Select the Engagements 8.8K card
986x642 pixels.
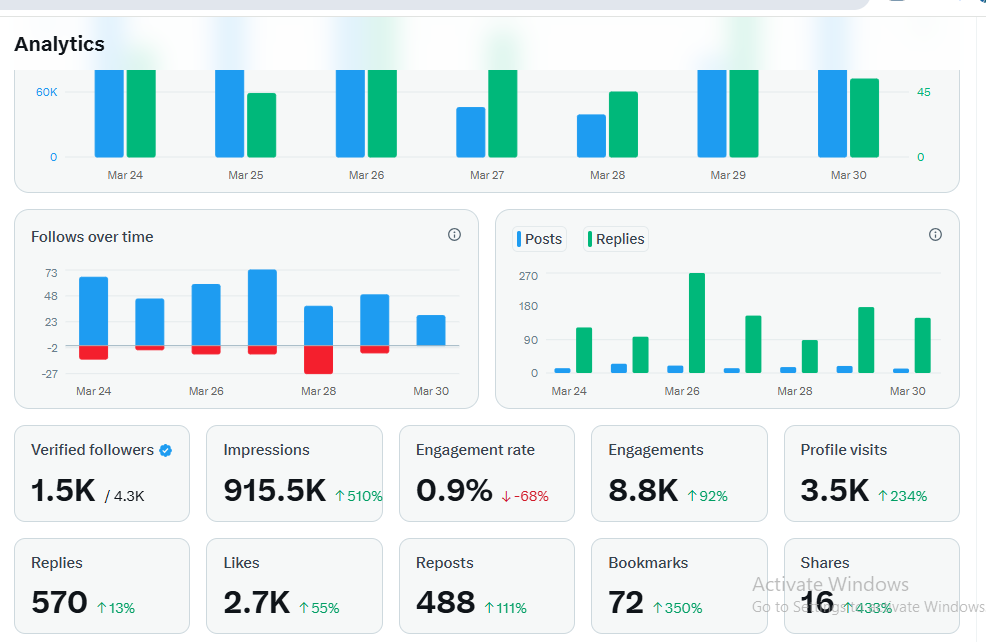coord(679,473)
